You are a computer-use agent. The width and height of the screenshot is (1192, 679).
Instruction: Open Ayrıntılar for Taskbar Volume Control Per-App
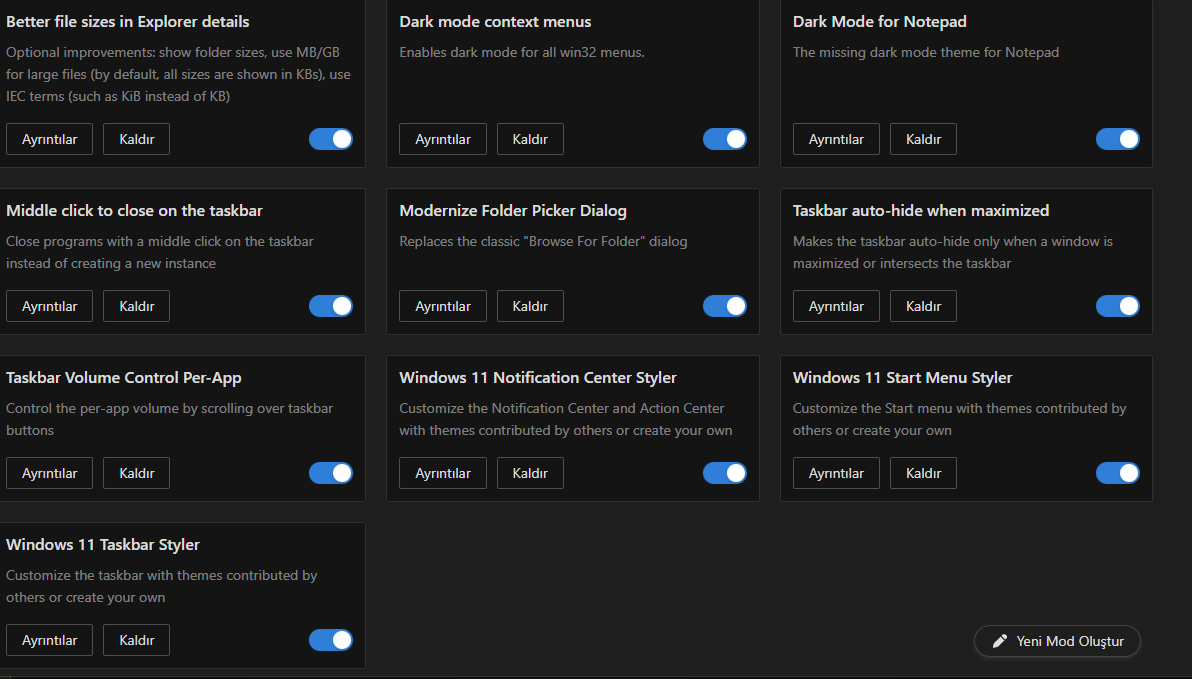[49, 473]
